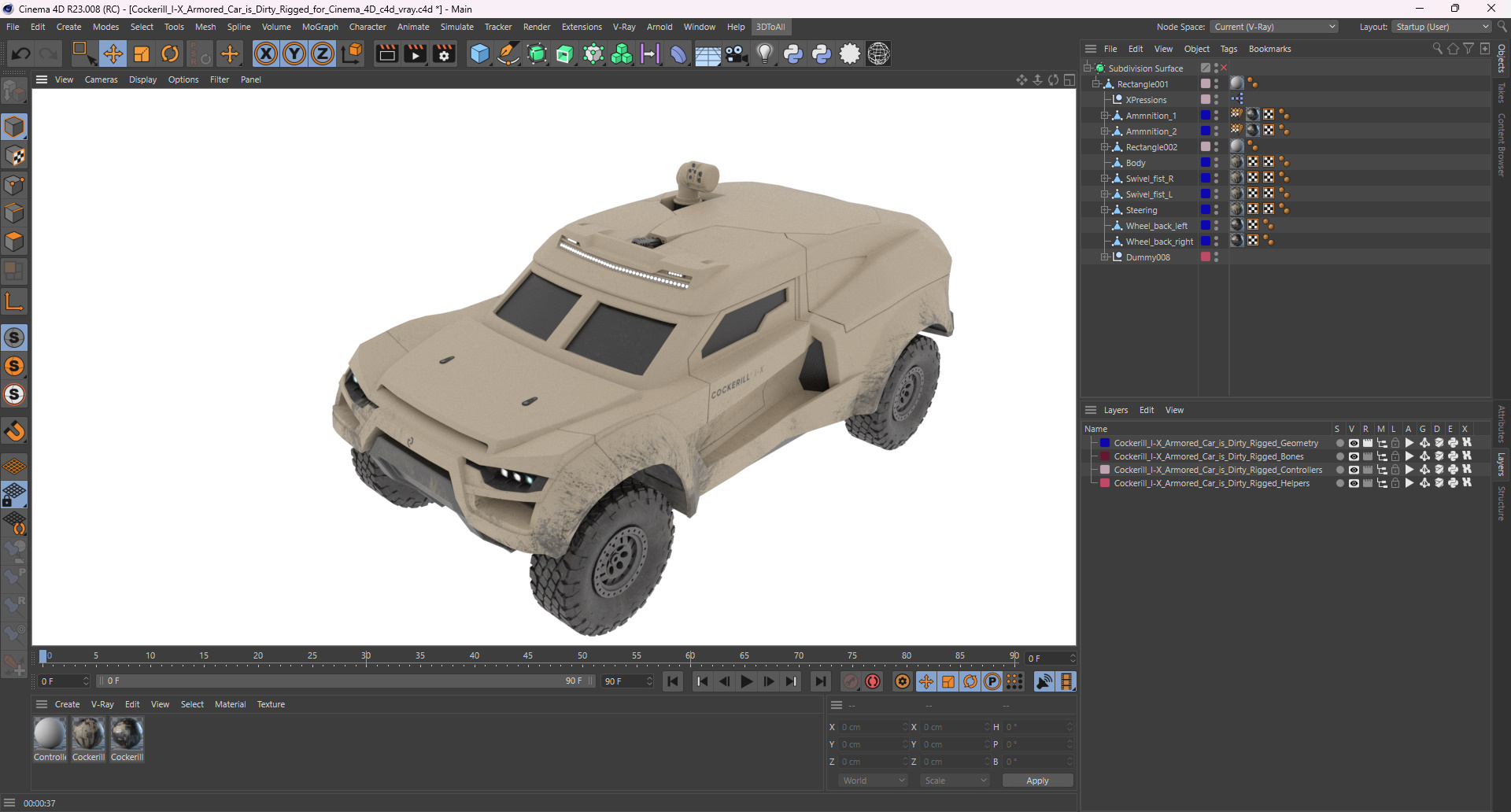
Task: Click frame 45 on the timeline ruler
Action: pyautogui.click(x=528, y=656)
